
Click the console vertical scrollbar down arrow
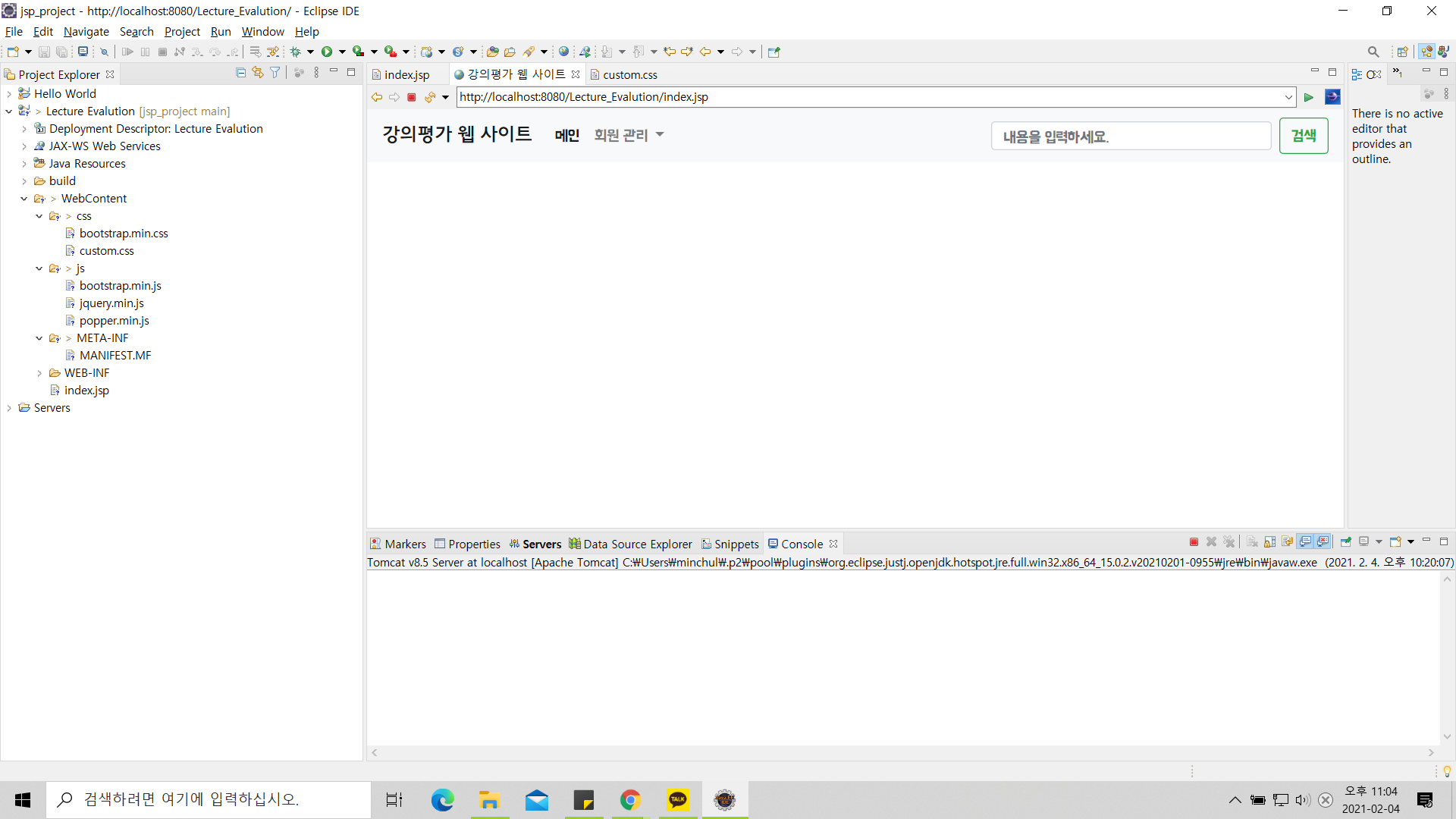pyautogui.click(x=1447, y=736)
